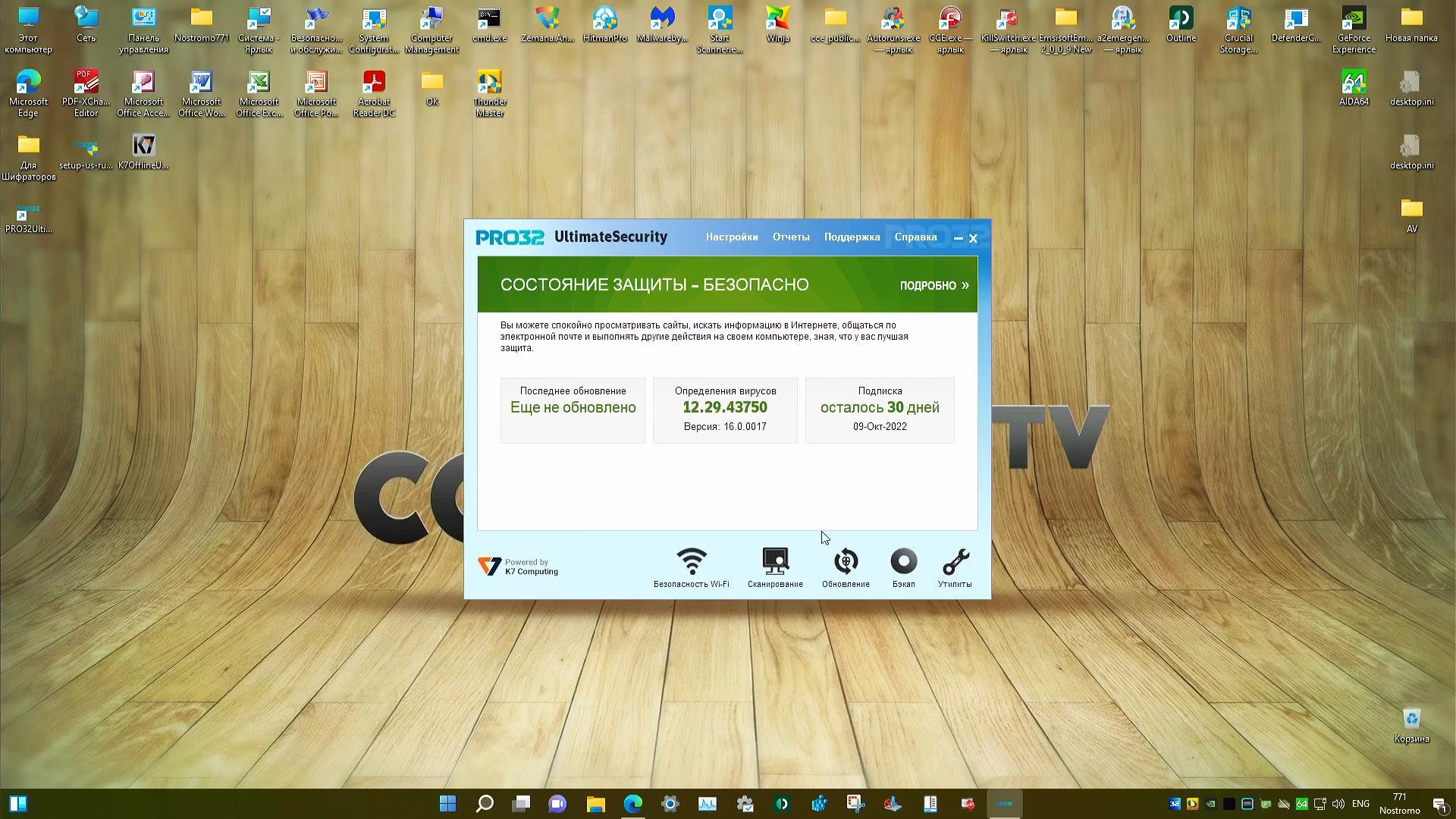The image size is (1456, 819).
Task: Open the Справка menu
Action: click(915, 237)
